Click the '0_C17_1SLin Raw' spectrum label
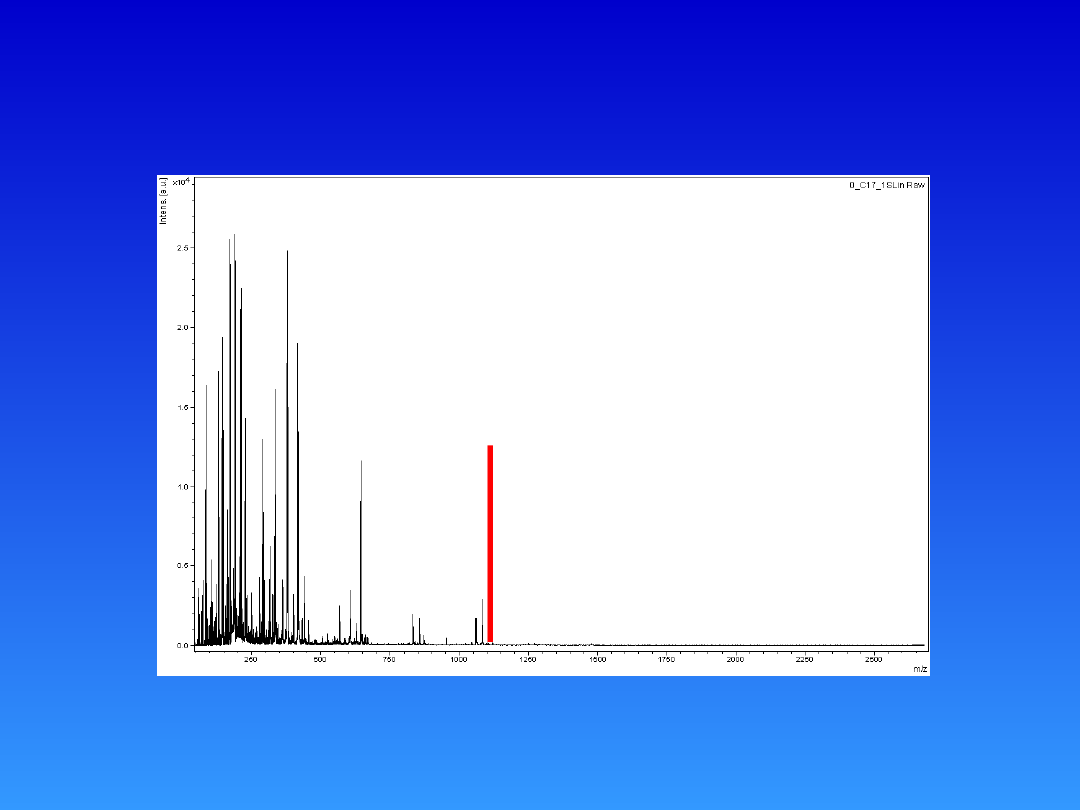The width and height of the screenshot is (1080, 810). [887, 185]
